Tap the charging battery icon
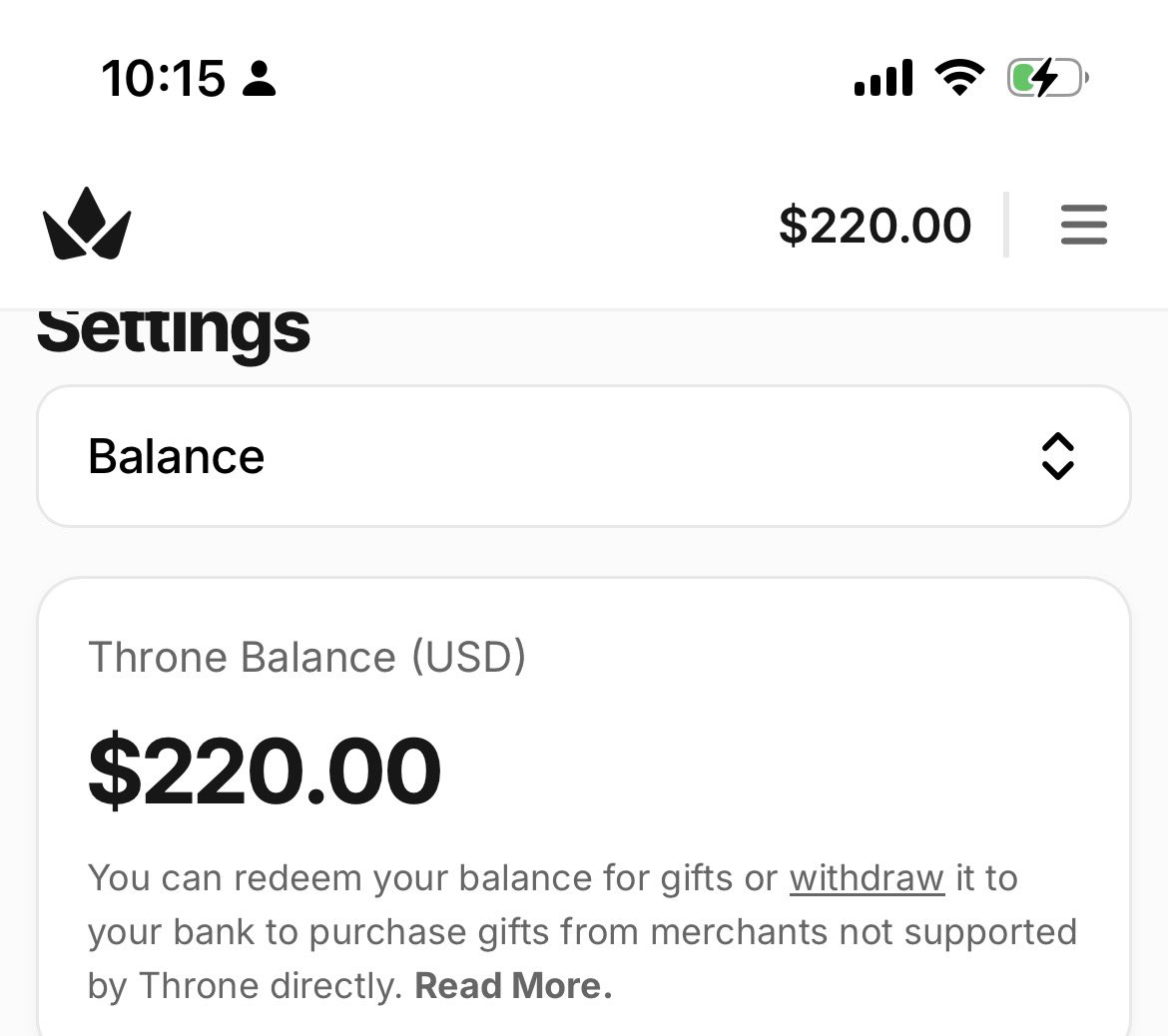Screen dimensions: 1168x1036 tap(1048, 78)
